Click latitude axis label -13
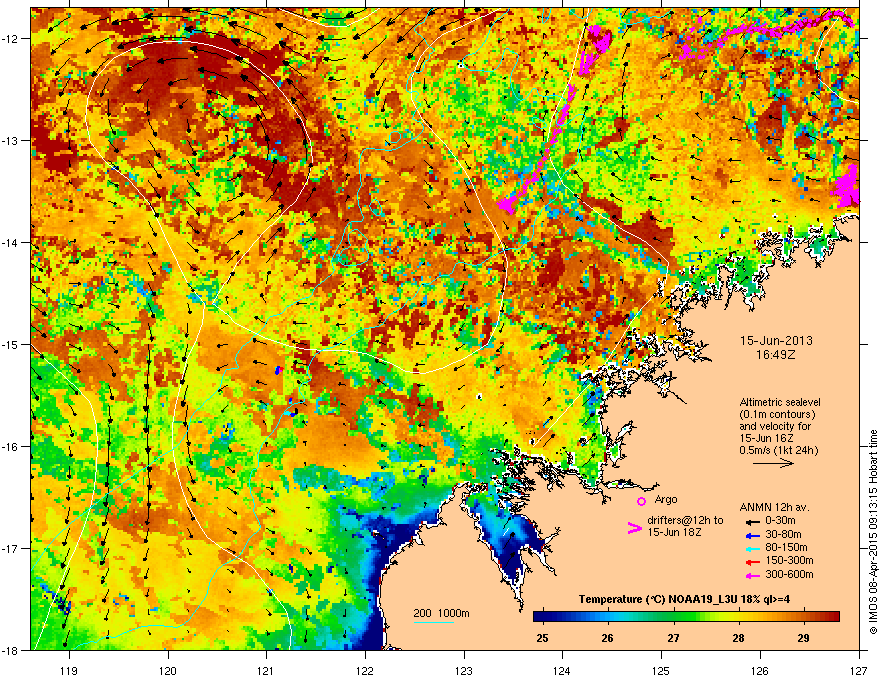 pyautogui.click(x=10, y=140)
